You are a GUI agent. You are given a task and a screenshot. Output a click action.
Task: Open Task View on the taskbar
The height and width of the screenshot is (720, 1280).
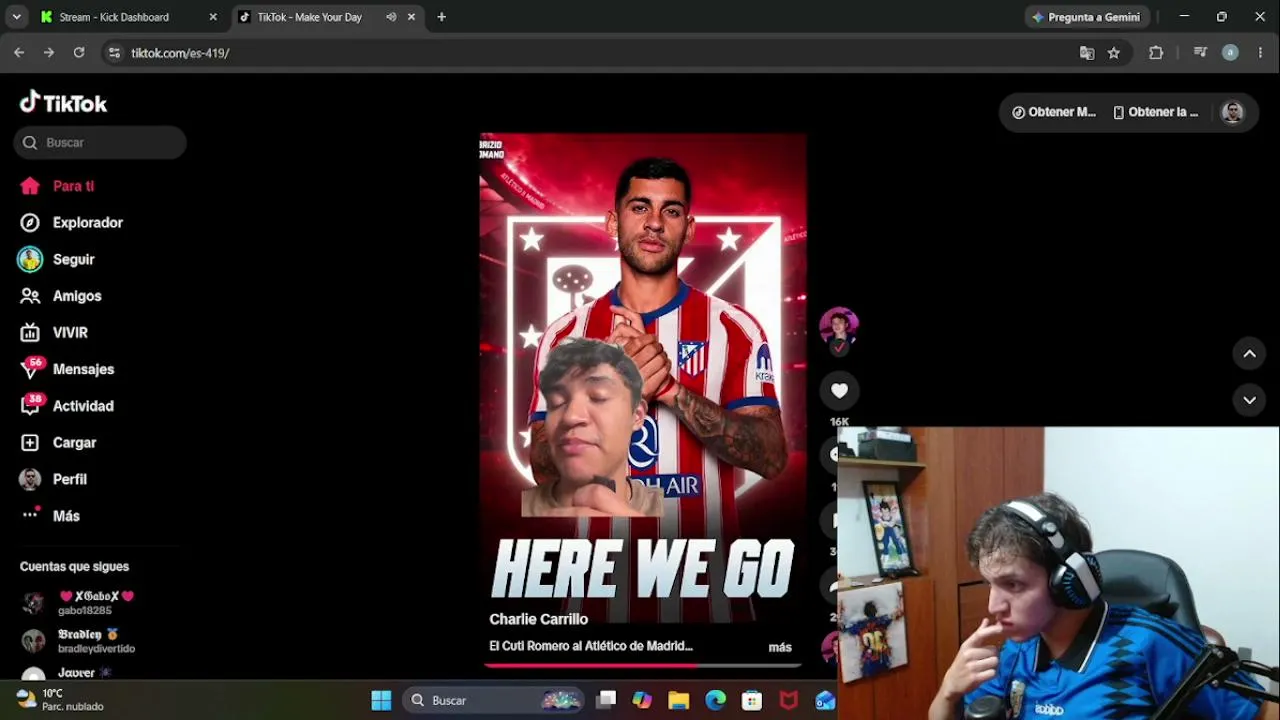click(606, 701)
